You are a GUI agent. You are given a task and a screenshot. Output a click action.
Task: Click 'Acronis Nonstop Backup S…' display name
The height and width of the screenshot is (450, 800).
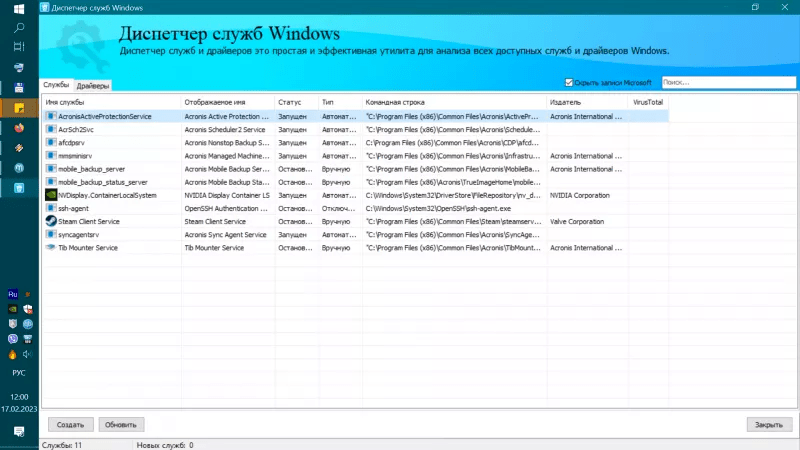[227, 143]
